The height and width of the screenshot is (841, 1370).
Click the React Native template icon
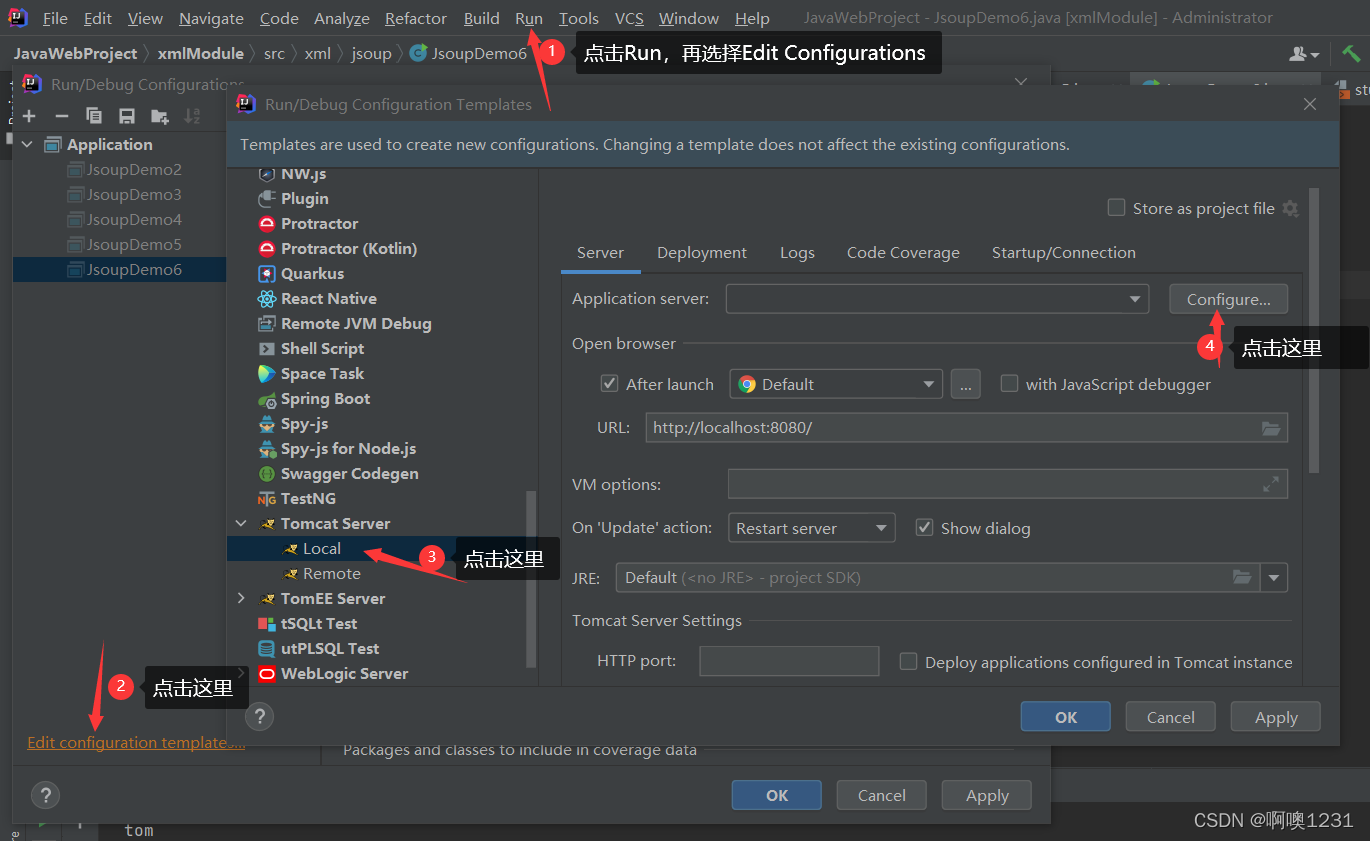[266, 299]
